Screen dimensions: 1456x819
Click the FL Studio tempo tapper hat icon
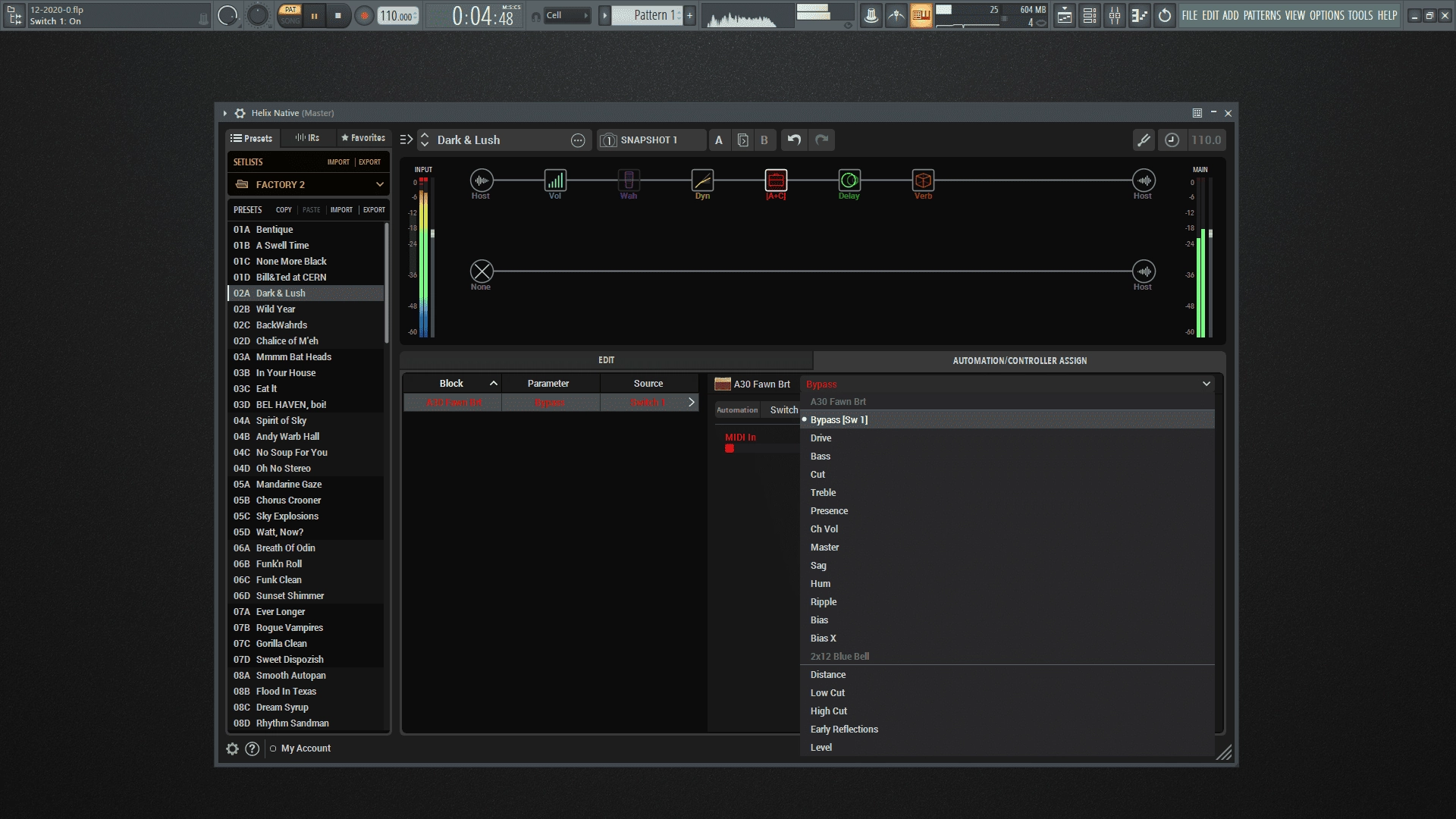(871, 15)
